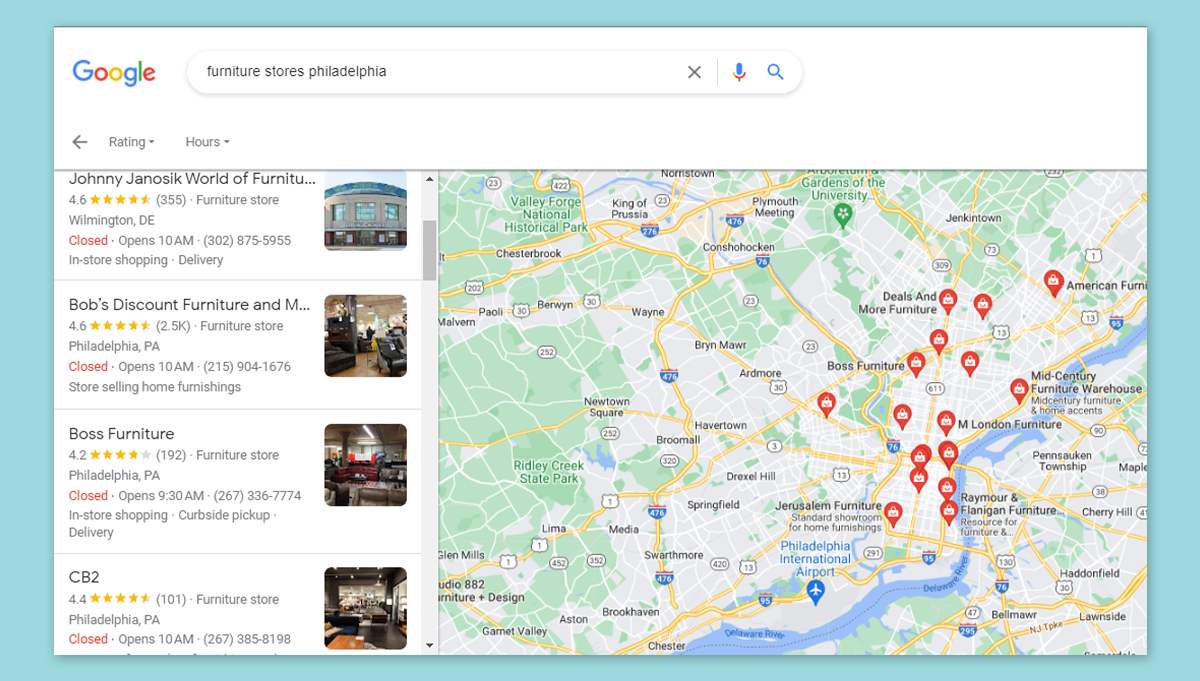Click the M London Furniture map pin

[946, 423]
